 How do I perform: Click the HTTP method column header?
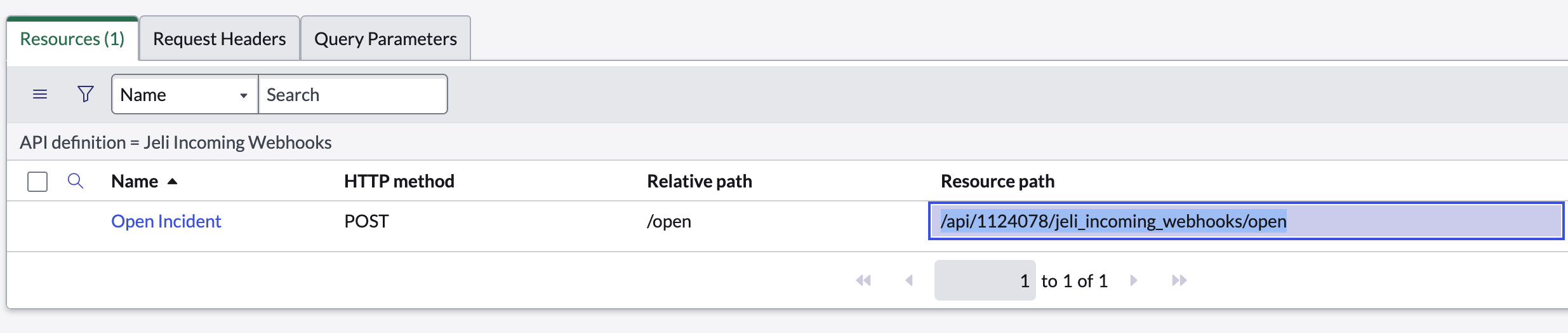[x=399, y=181]
